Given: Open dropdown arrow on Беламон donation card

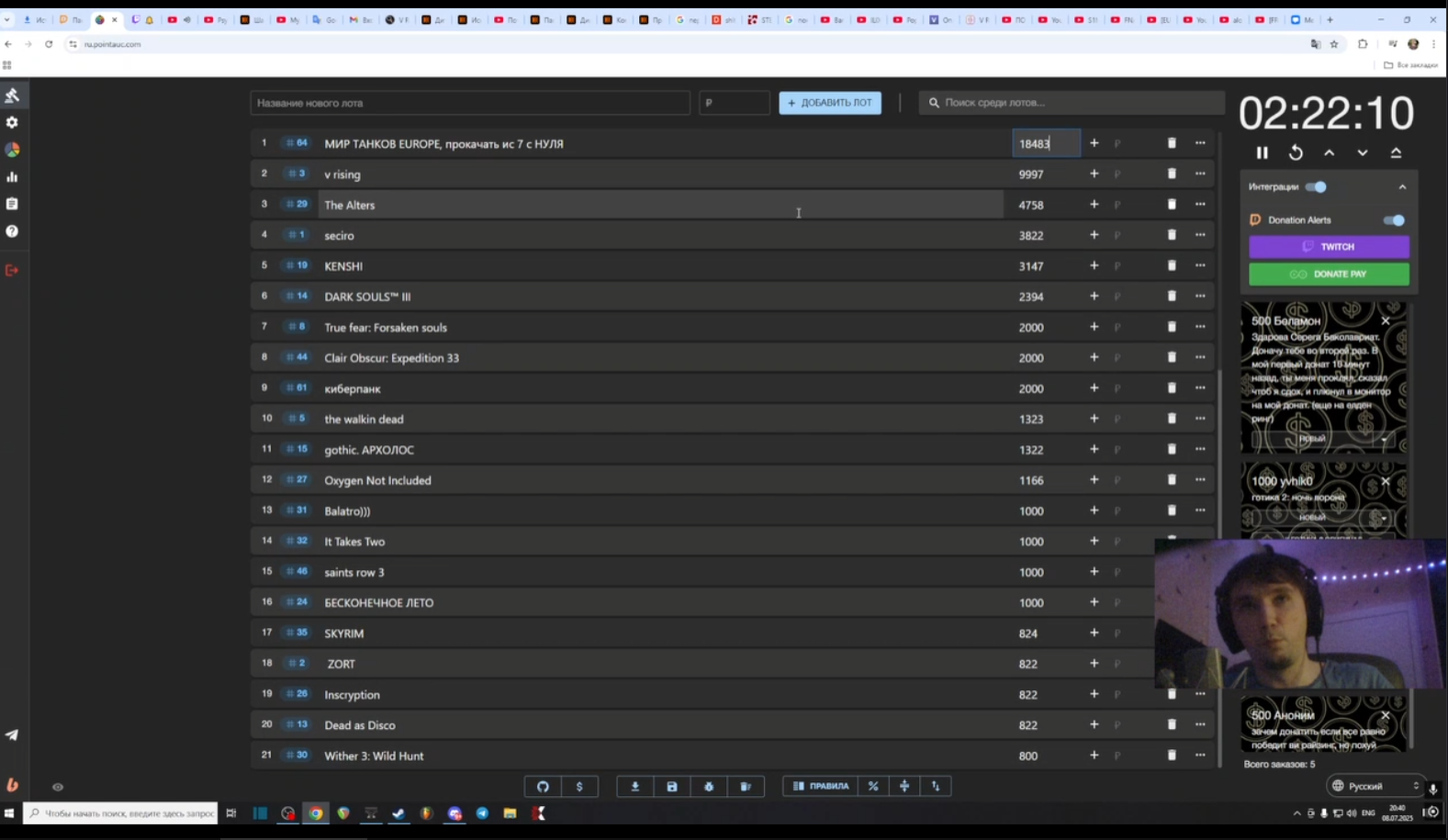Looking at the screenshot, I should (x=1384, y=440).
